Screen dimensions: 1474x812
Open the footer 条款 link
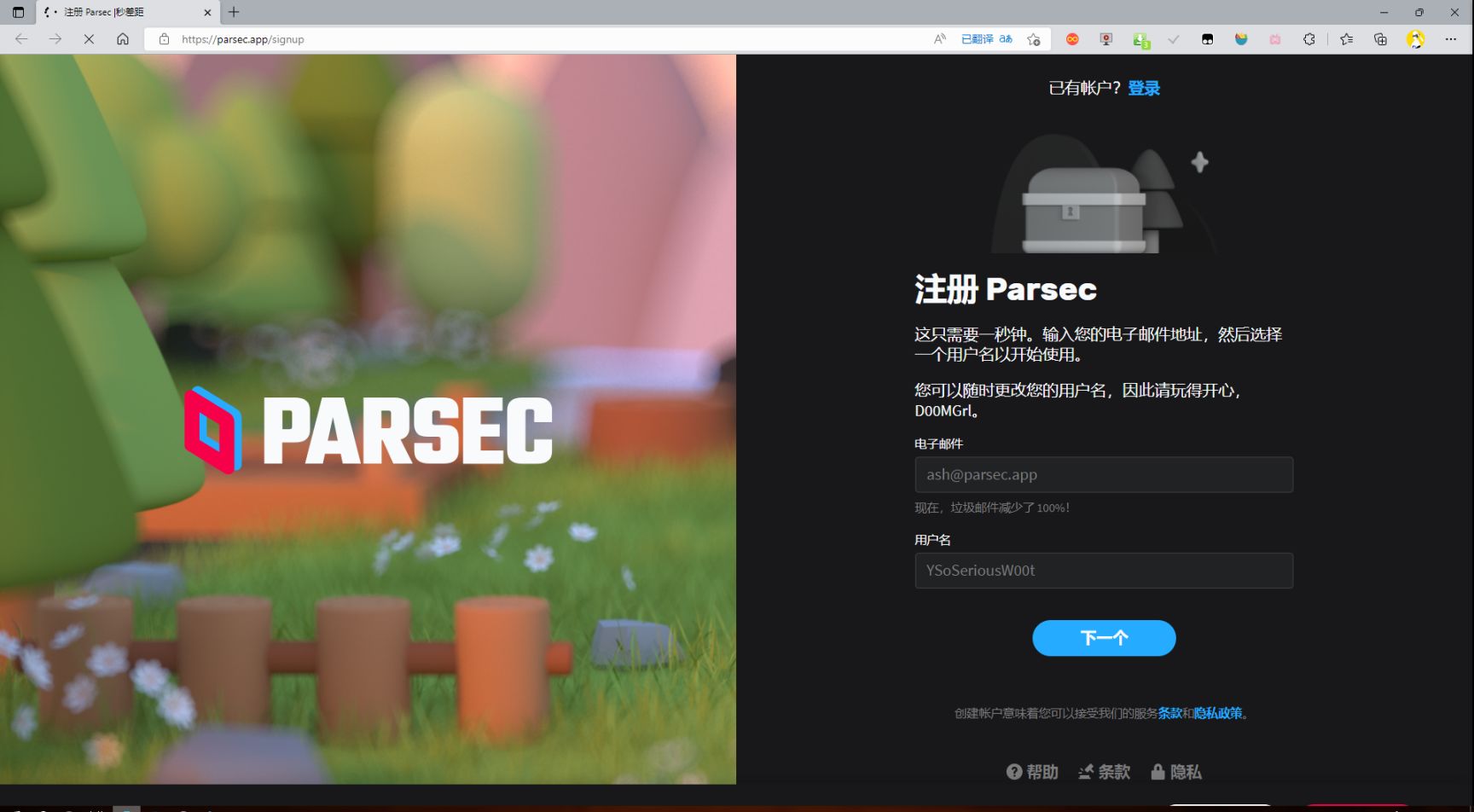pyautogui.click(x=1104, y=772)
